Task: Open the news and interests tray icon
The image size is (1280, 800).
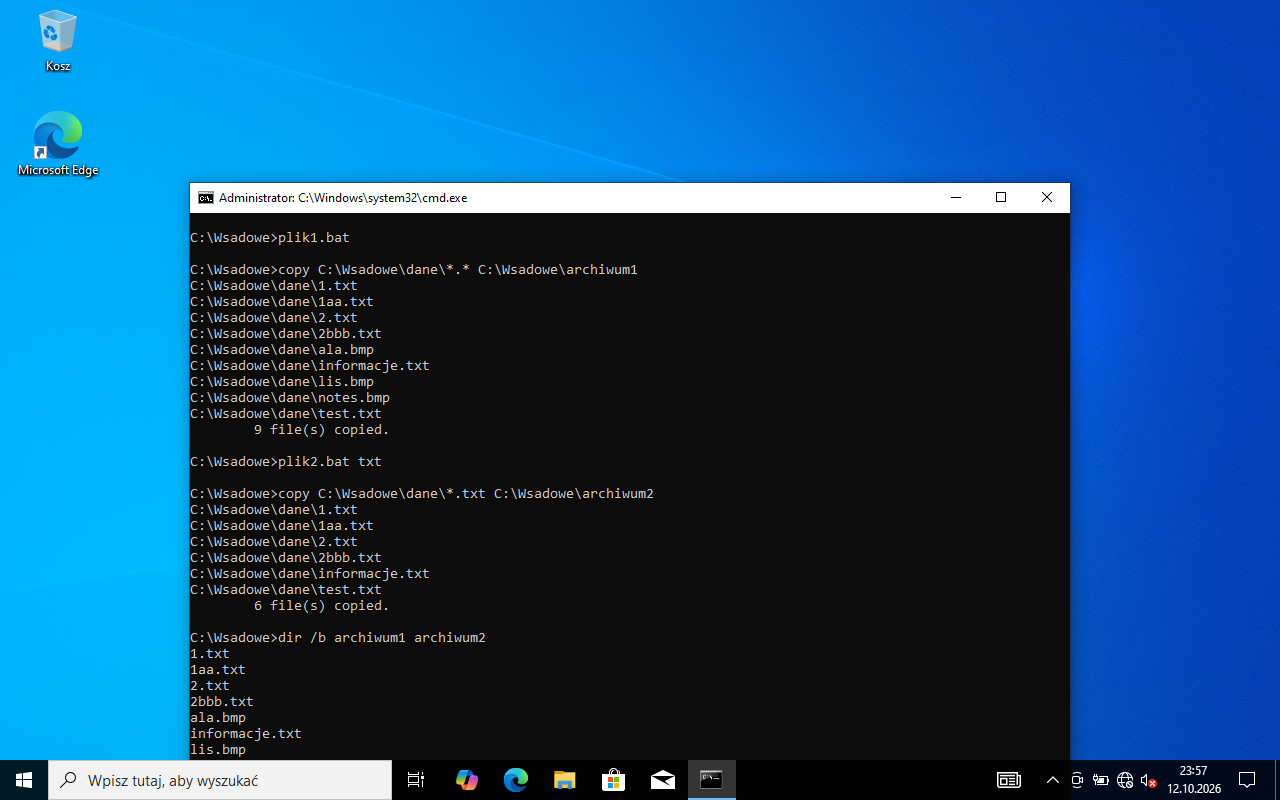Action: (x=1008, y=780)
